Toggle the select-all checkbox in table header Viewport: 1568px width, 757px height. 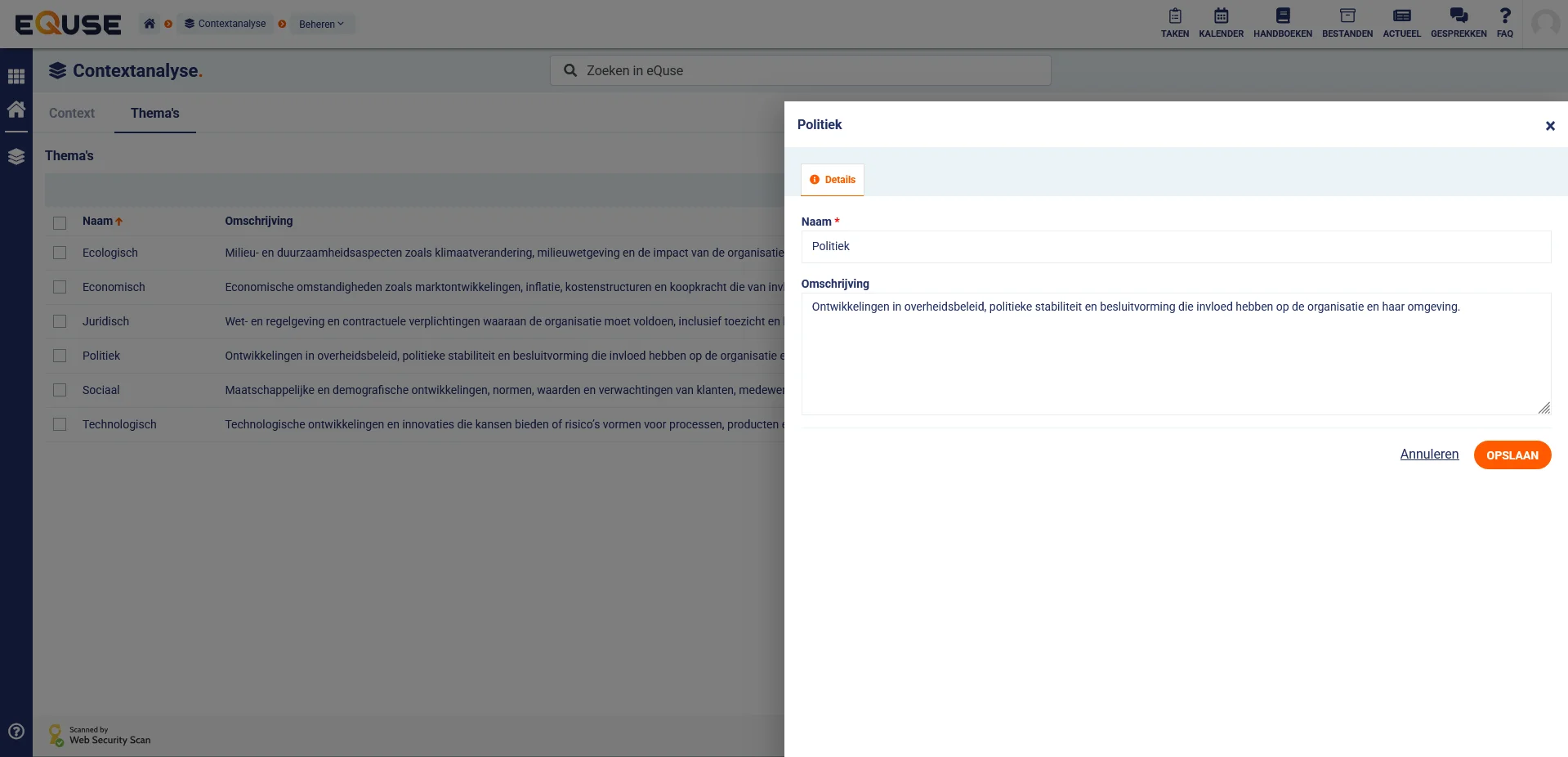pos(60,222)
